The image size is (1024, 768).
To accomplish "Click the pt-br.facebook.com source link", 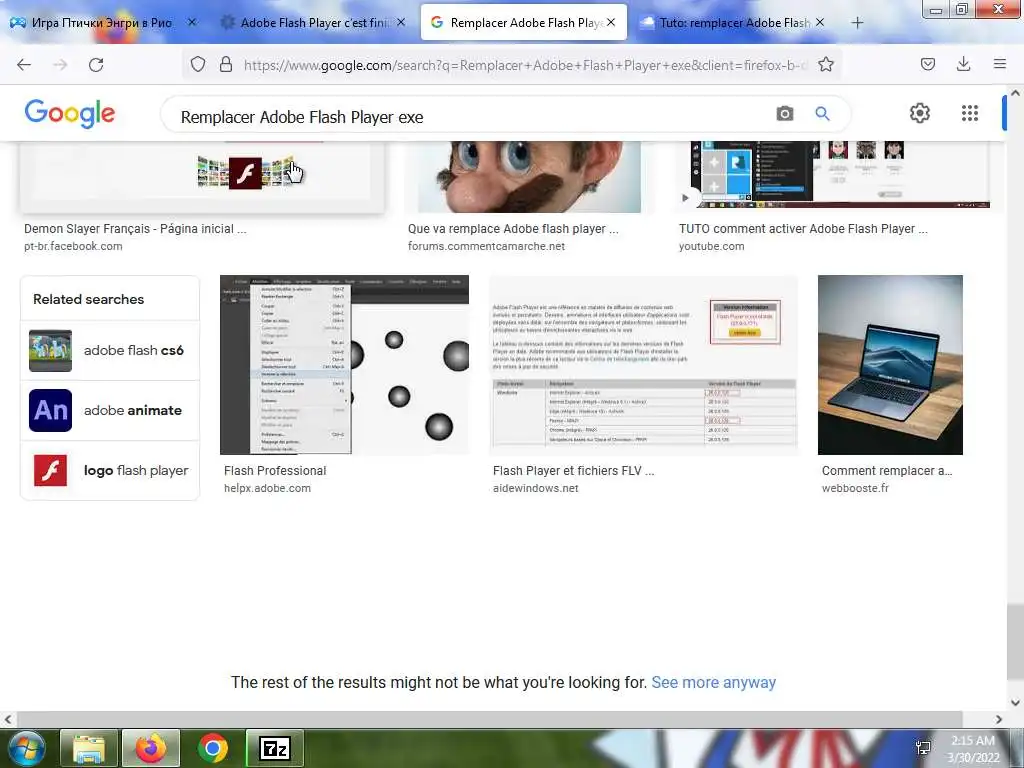I will [73, 246].
